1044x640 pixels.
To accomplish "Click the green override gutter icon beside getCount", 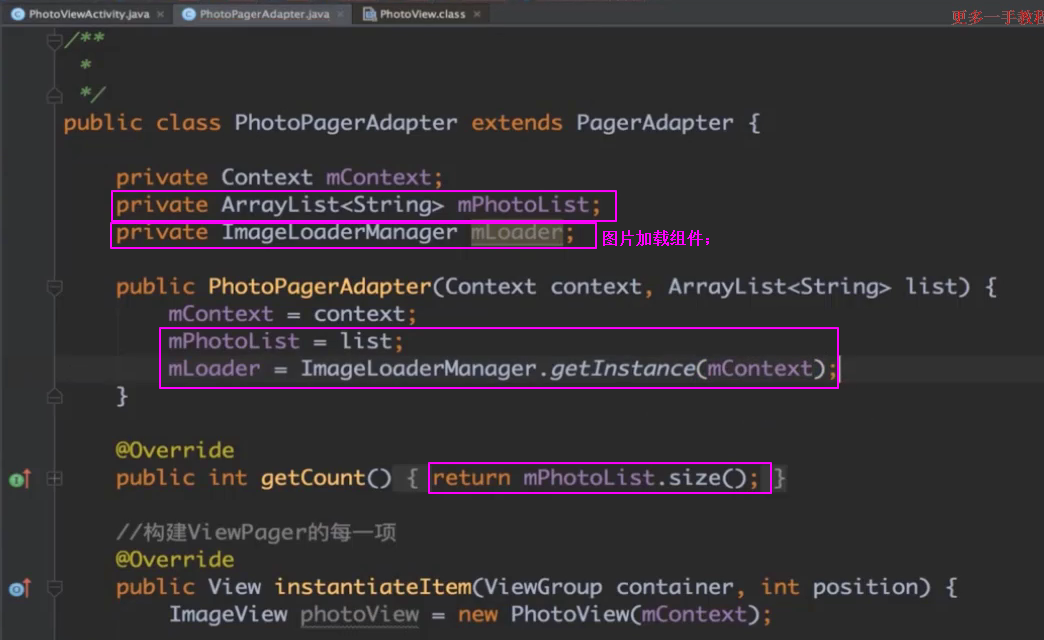I will click(x=20, y=478).
